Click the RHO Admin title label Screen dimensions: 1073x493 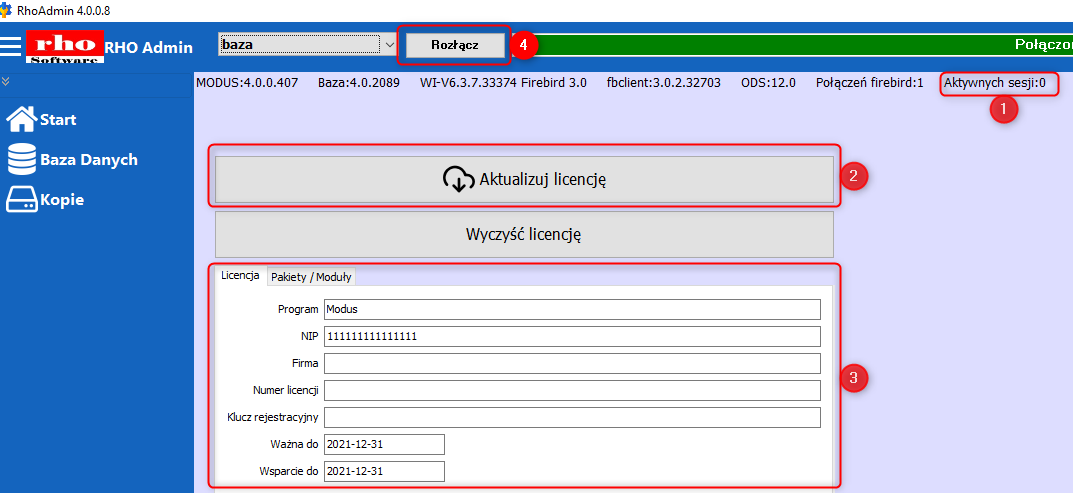(x=148, y=48)
